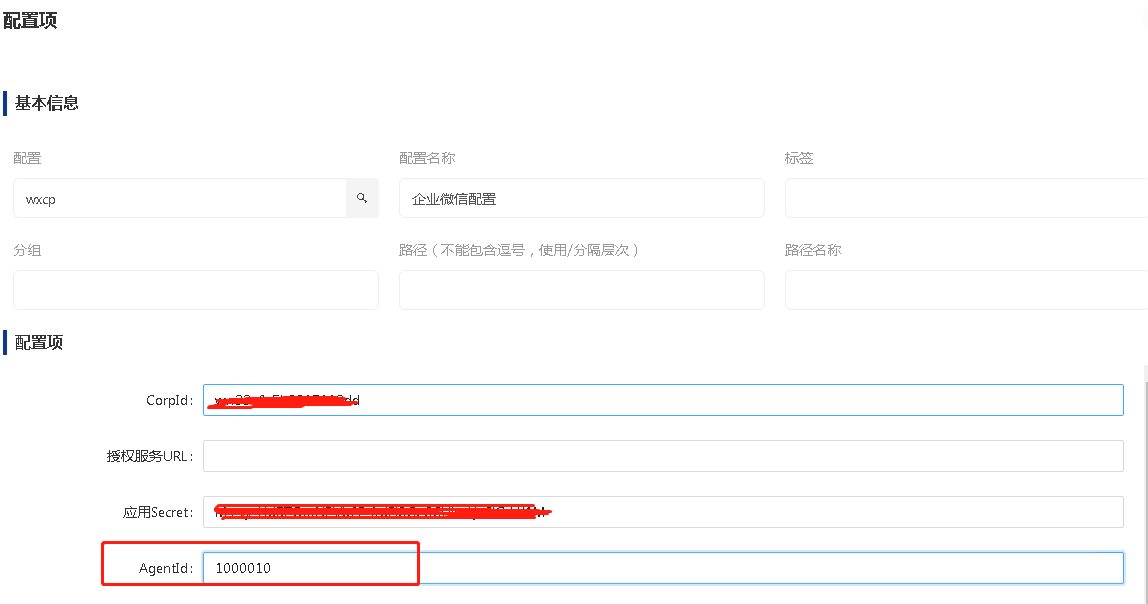Click the AgentId field containing 1000010
This screenshot has height=604, width=1148.
pos(663,568)
